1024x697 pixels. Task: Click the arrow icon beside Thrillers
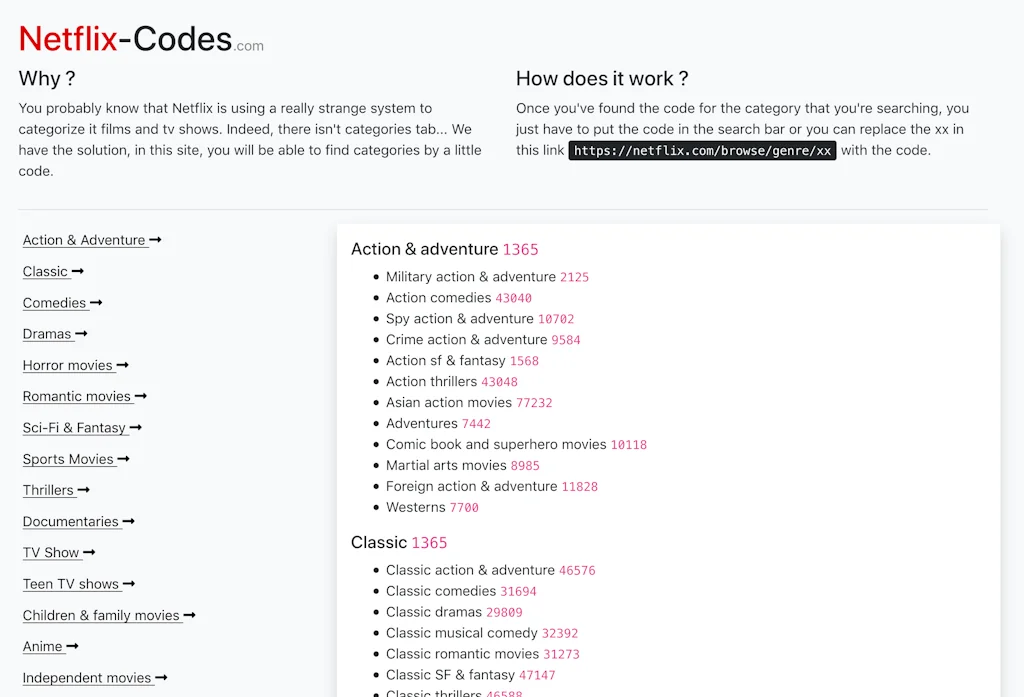pyautogui.click(x=83, y=490)
